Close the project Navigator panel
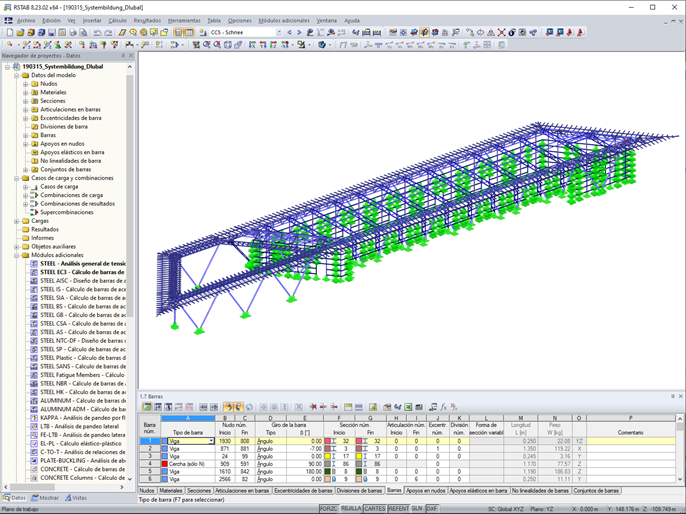Image resolution: width=686 pixels, height=514 pixels. (x=131, y=56)
